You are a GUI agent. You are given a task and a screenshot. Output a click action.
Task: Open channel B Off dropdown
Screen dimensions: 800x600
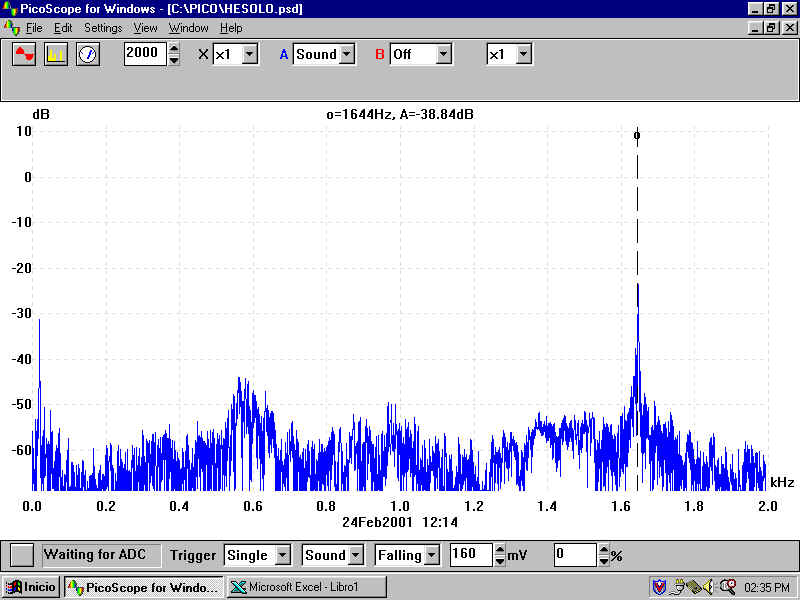pyautogui.click(x=443, y=54)
